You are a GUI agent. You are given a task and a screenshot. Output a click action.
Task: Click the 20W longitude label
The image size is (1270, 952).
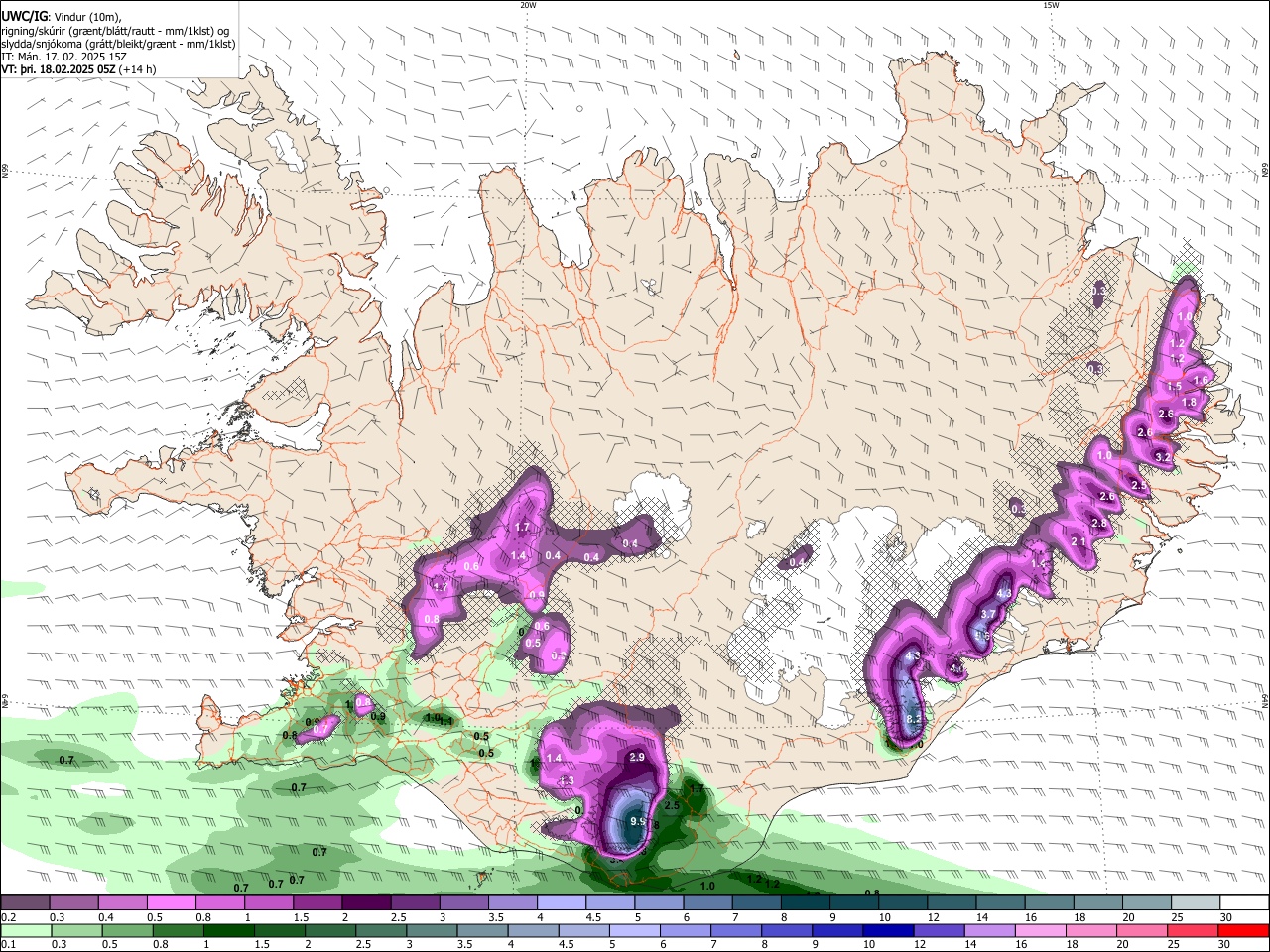[528, 5]
